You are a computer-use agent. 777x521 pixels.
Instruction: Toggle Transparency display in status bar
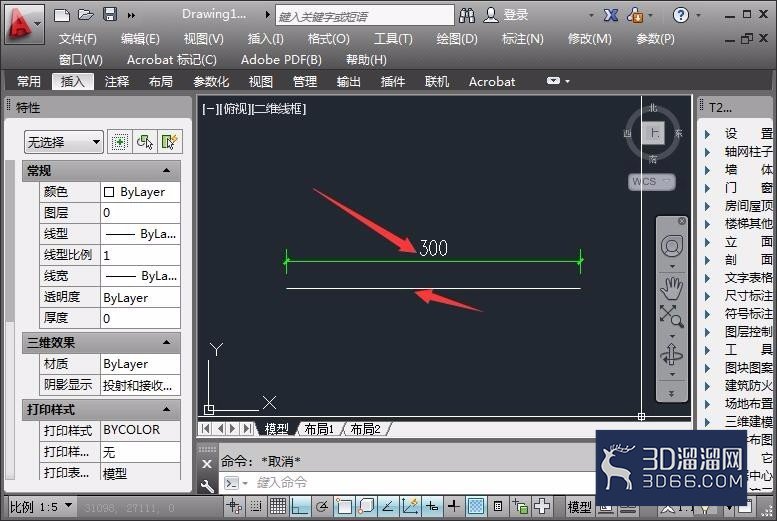[476, 506]
